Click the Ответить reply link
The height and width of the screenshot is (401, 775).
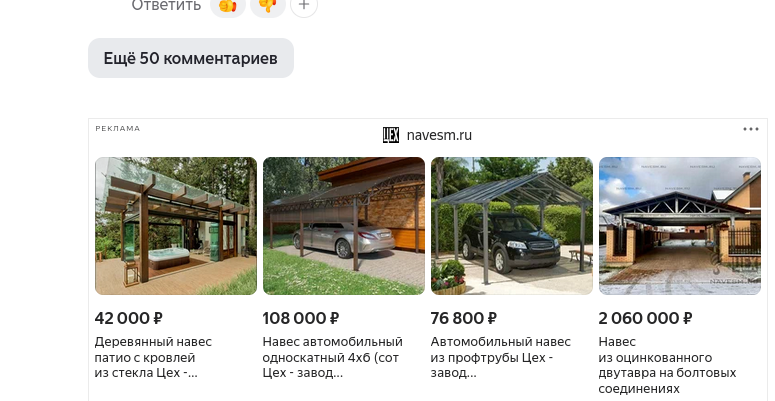pos(166,6)
